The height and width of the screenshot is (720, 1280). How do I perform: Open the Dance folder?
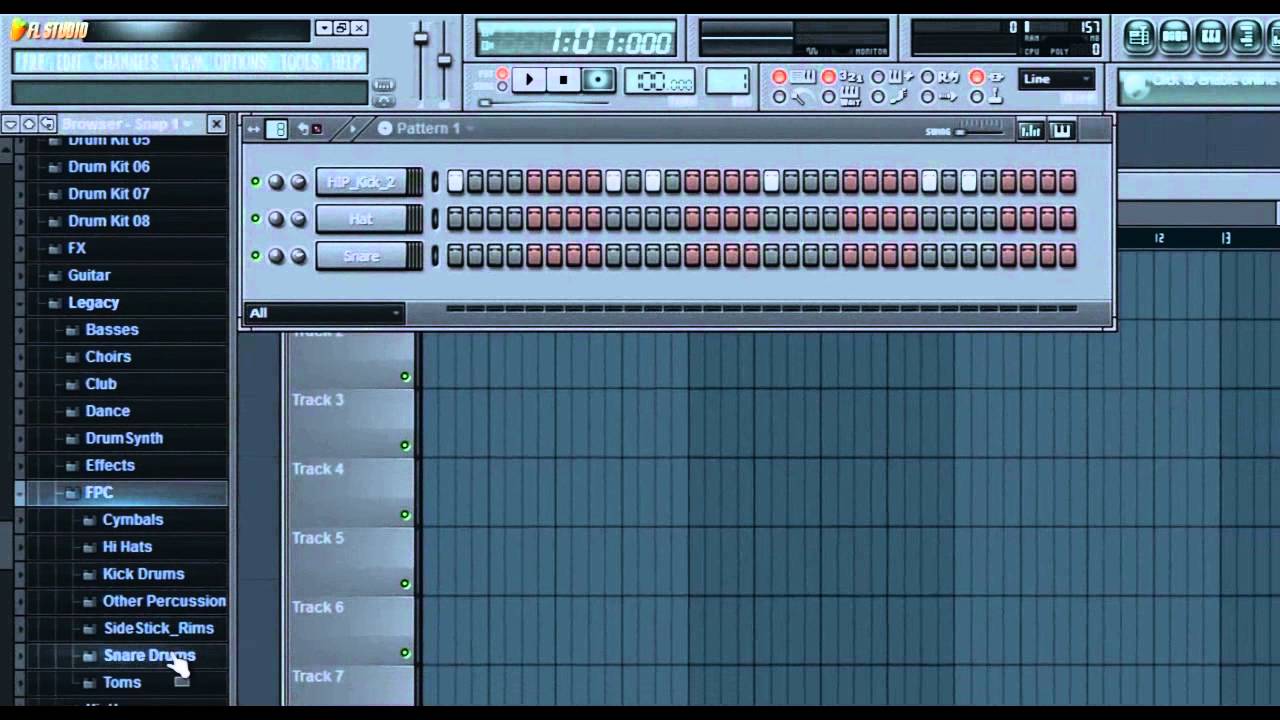click(x=107, y=410)
